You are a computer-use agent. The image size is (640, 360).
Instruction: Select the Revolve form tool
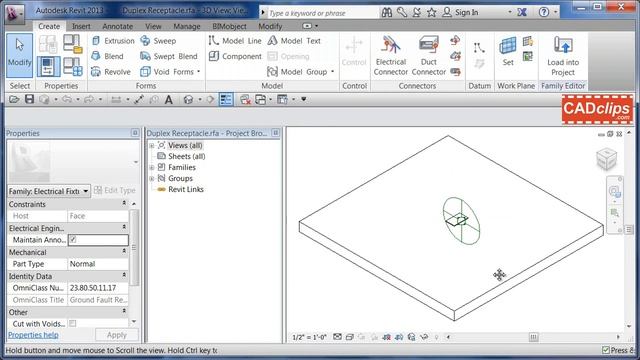click(x=111, y=72)
